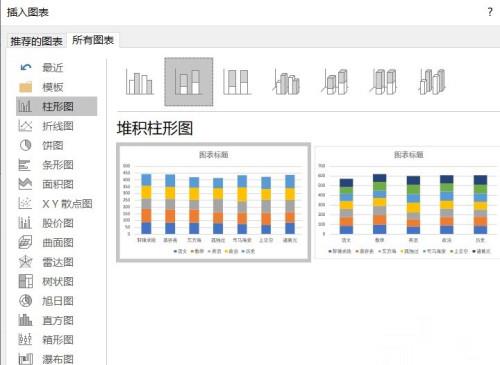Select the 面积图 area chart category

pos(57,184)
